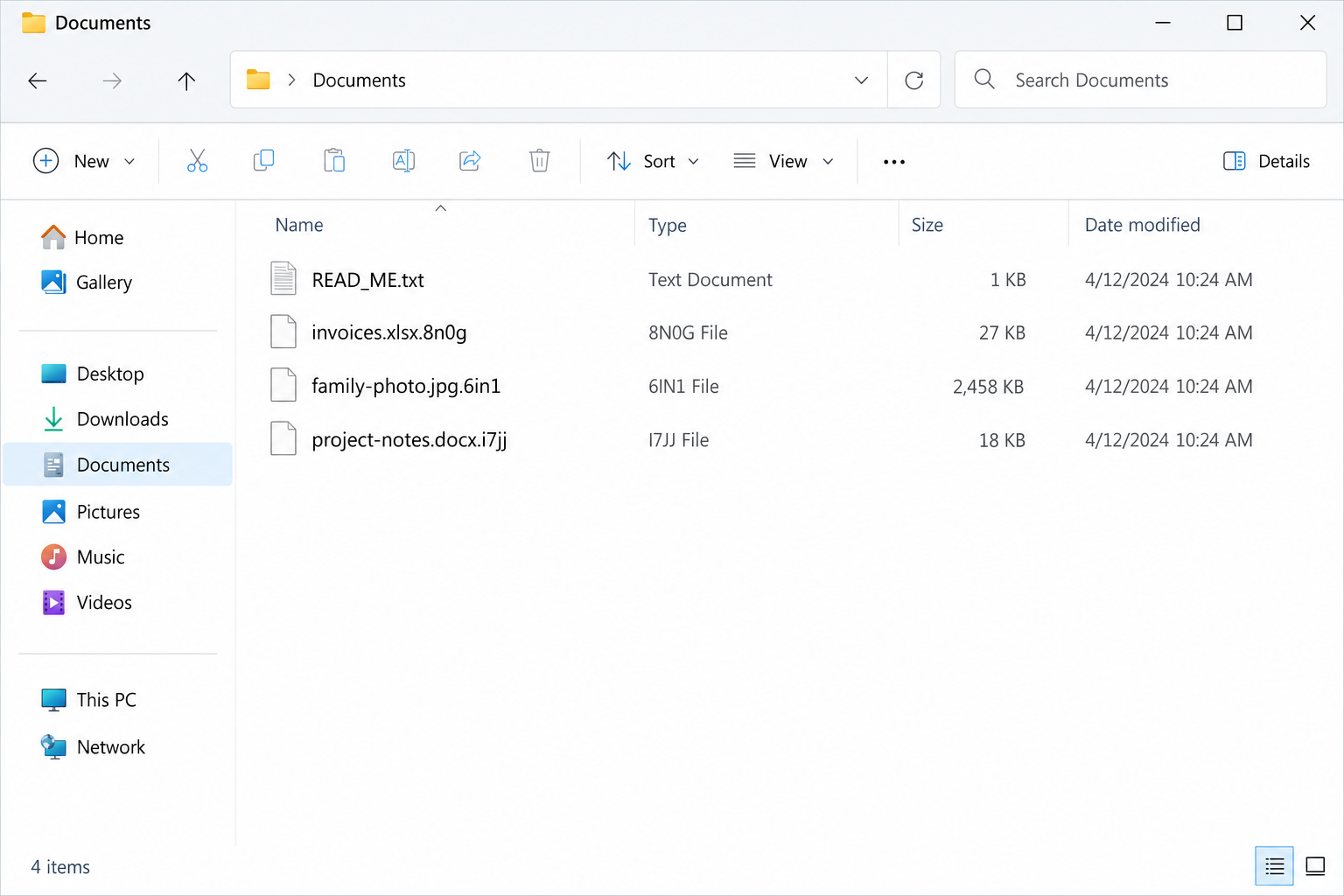Click the search magnifier icon
Screen dimensions: 1344x896
coord(984,80)
